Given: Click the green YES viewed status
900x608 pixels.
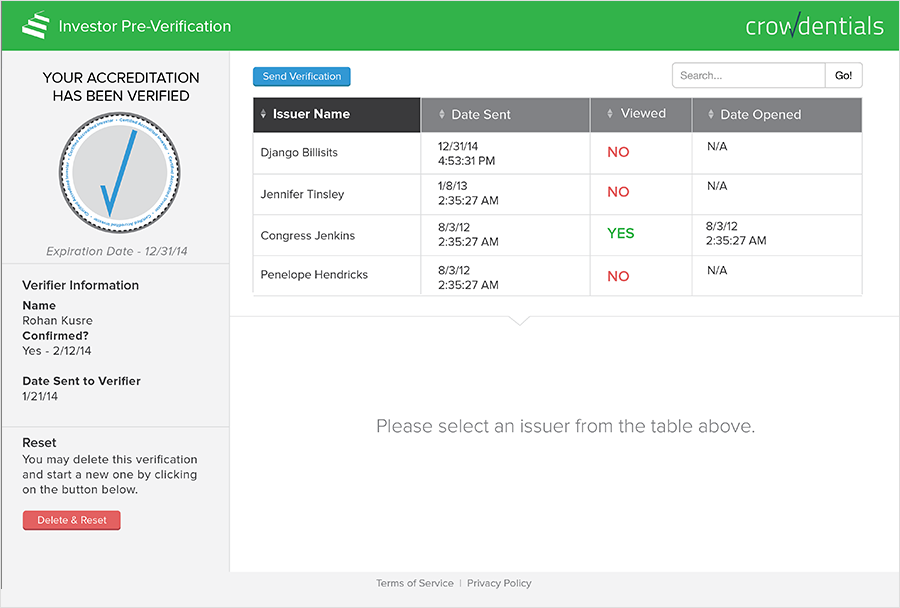Looking at the screenshot, I should (x=621, y=233).
